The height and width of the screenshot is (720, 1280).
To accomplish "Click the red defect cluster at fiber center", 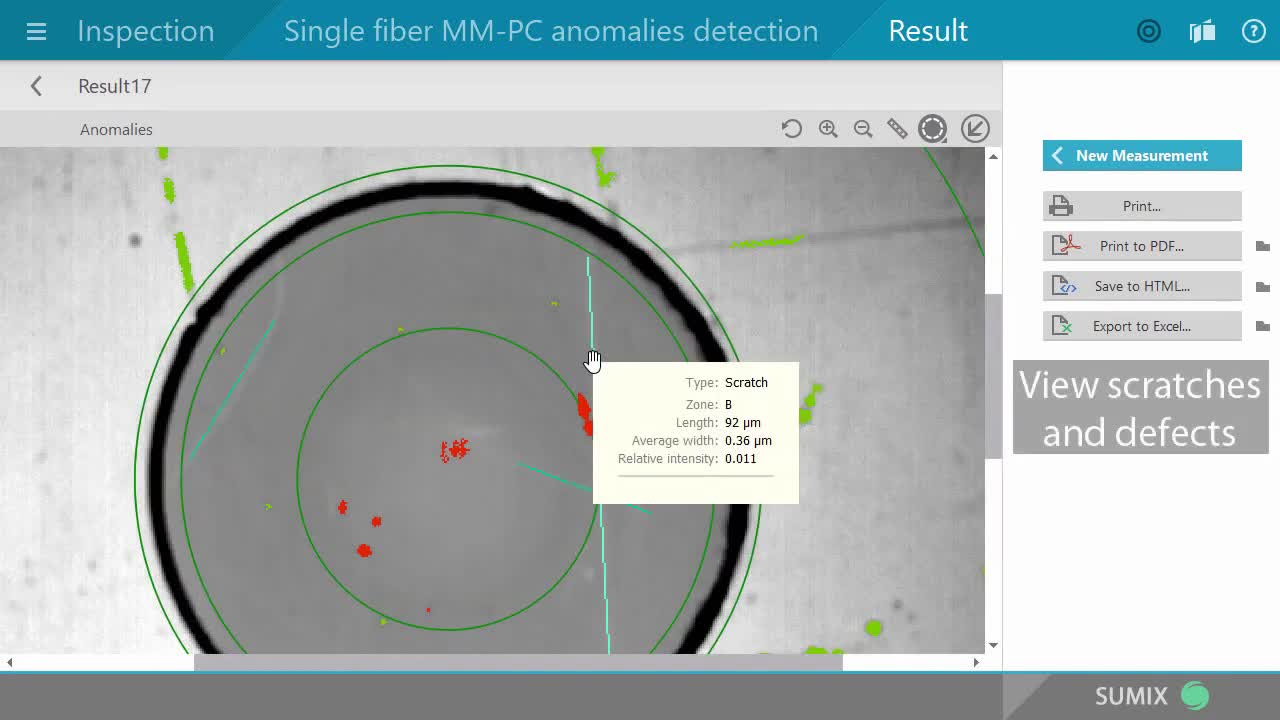I will pyautogui.click(x=455, y=450).
